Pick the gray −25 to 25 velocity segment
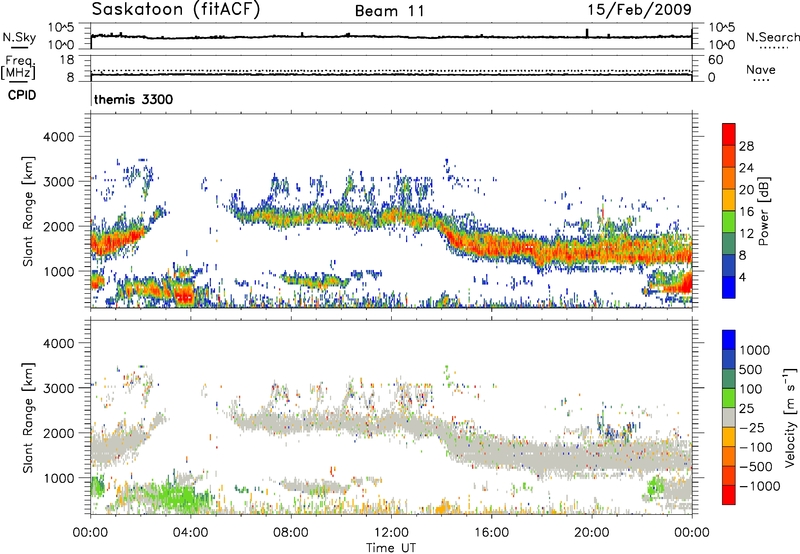Viewport: 800px width, 554px height. [729, 417]
